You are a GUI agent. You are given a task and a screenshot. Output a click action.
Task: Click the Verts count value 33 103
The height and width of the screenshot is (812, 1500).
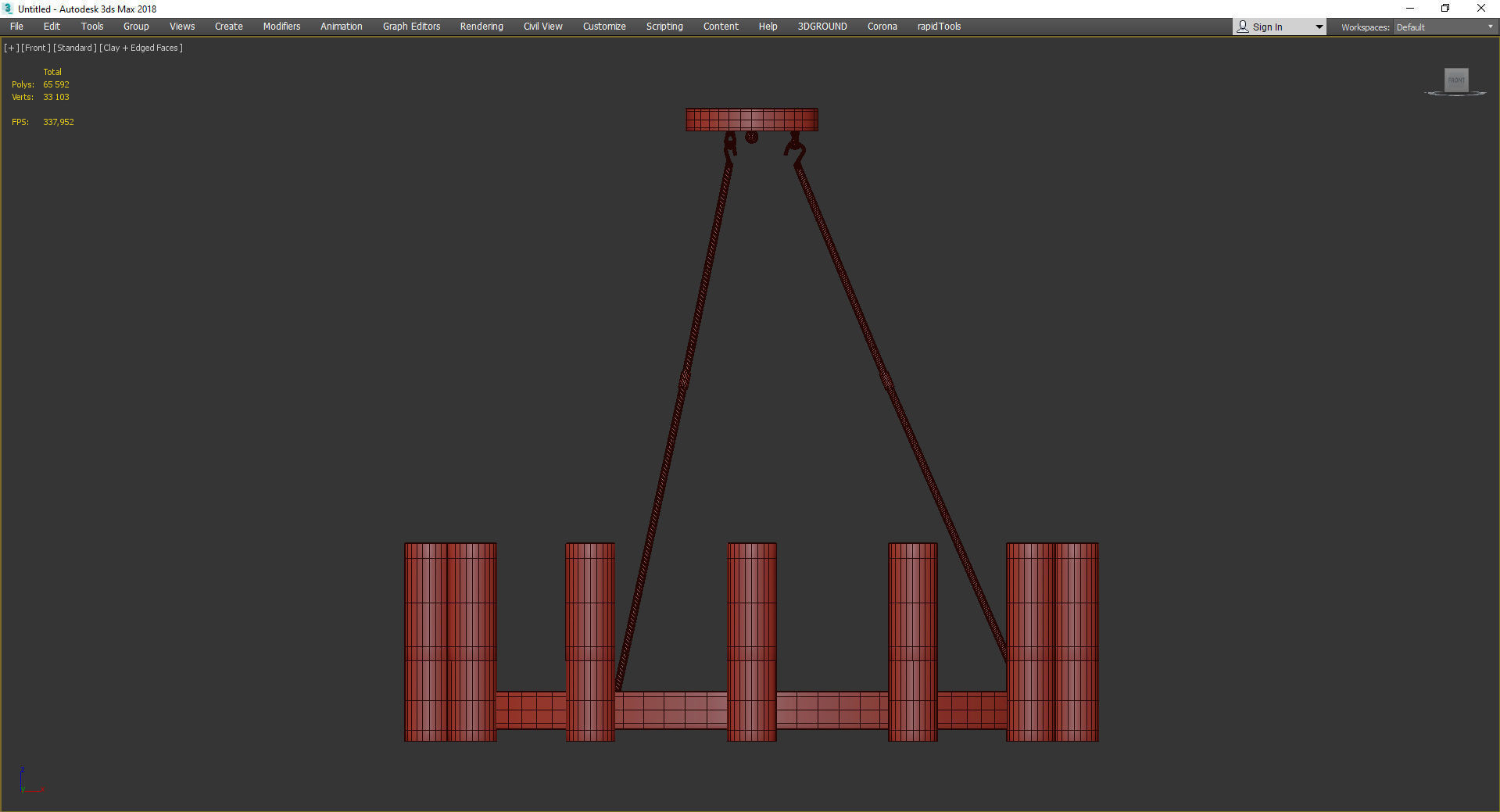pos(56,97)
